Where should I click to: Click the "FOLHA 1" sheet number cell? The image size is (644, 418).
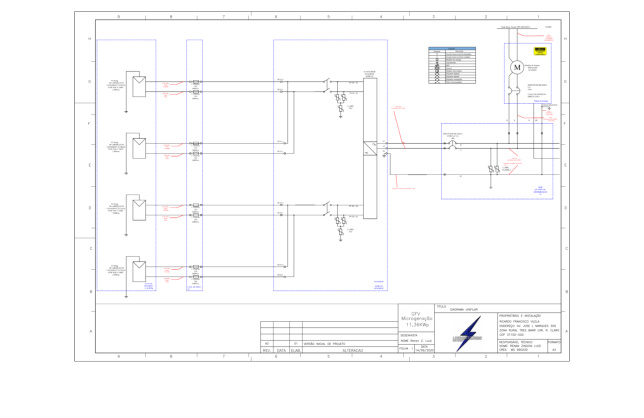[406, 349]
